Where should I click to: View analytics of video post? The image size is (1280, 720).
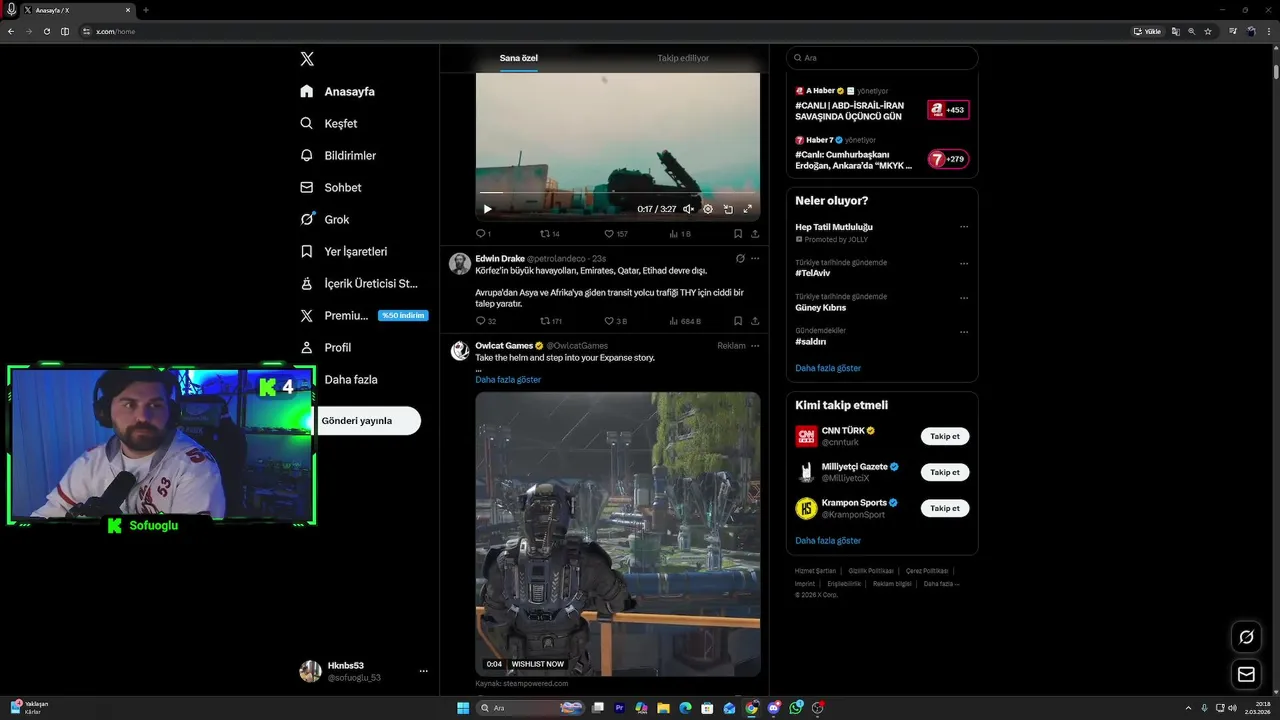pyautogui.click(x=680, y=234)
